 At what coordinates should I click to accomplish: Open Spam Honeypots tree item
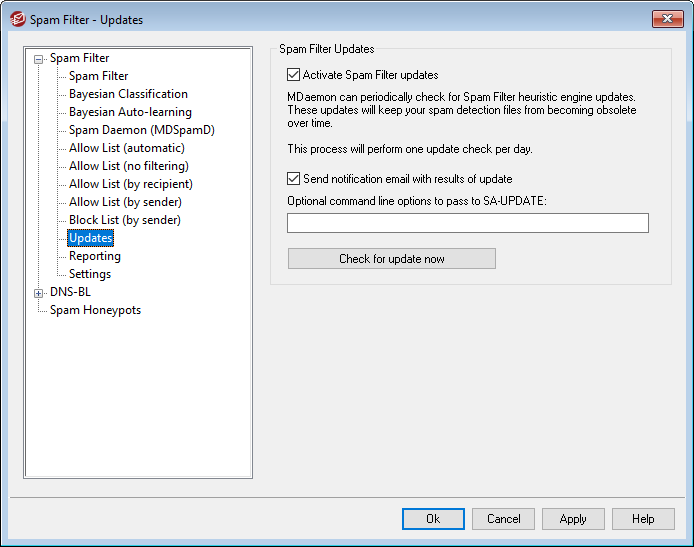[x=95, y=310]
